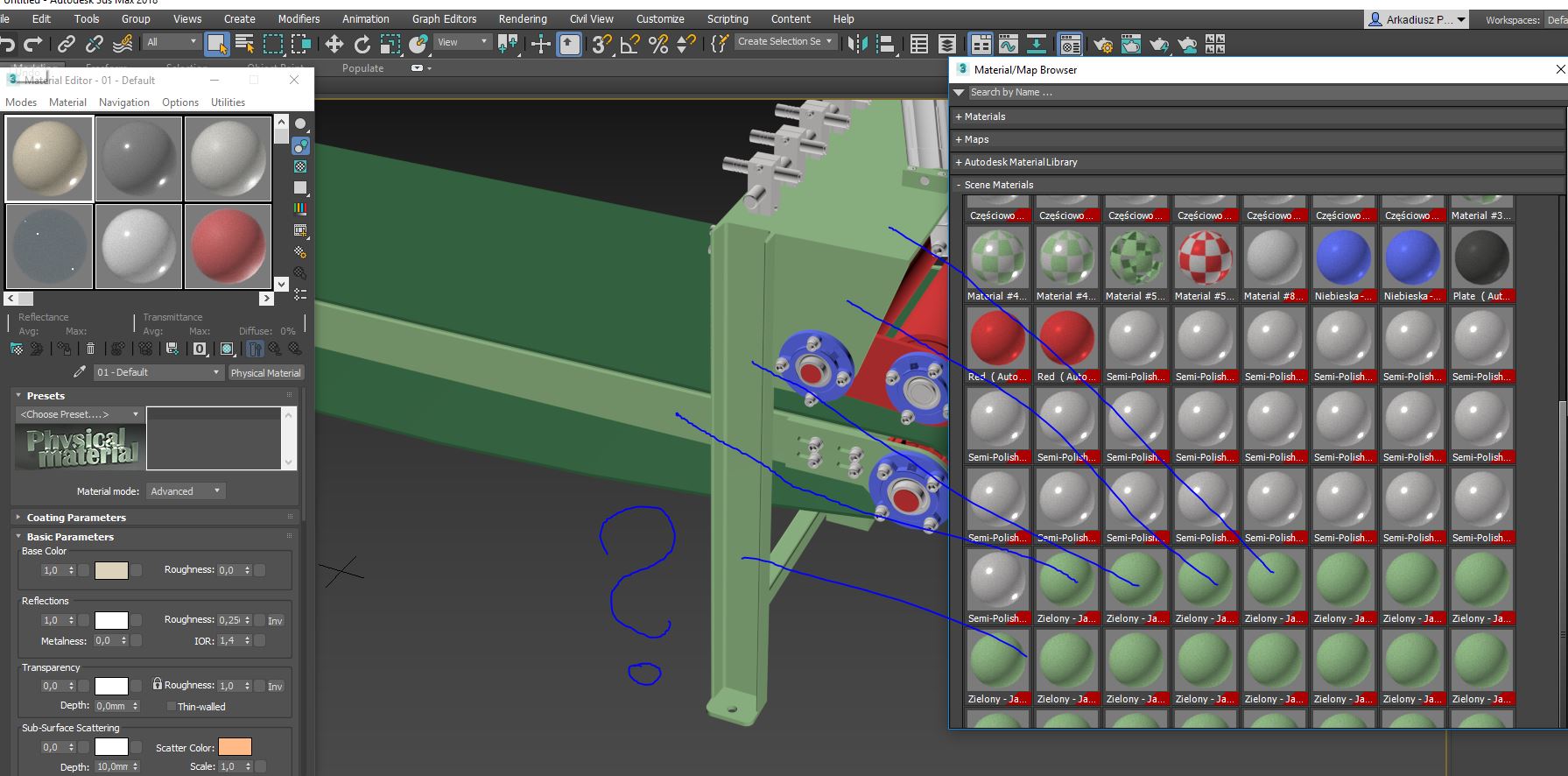Click the Align tool icon
Screen dimensions: 1568x776
click(886, 44)
